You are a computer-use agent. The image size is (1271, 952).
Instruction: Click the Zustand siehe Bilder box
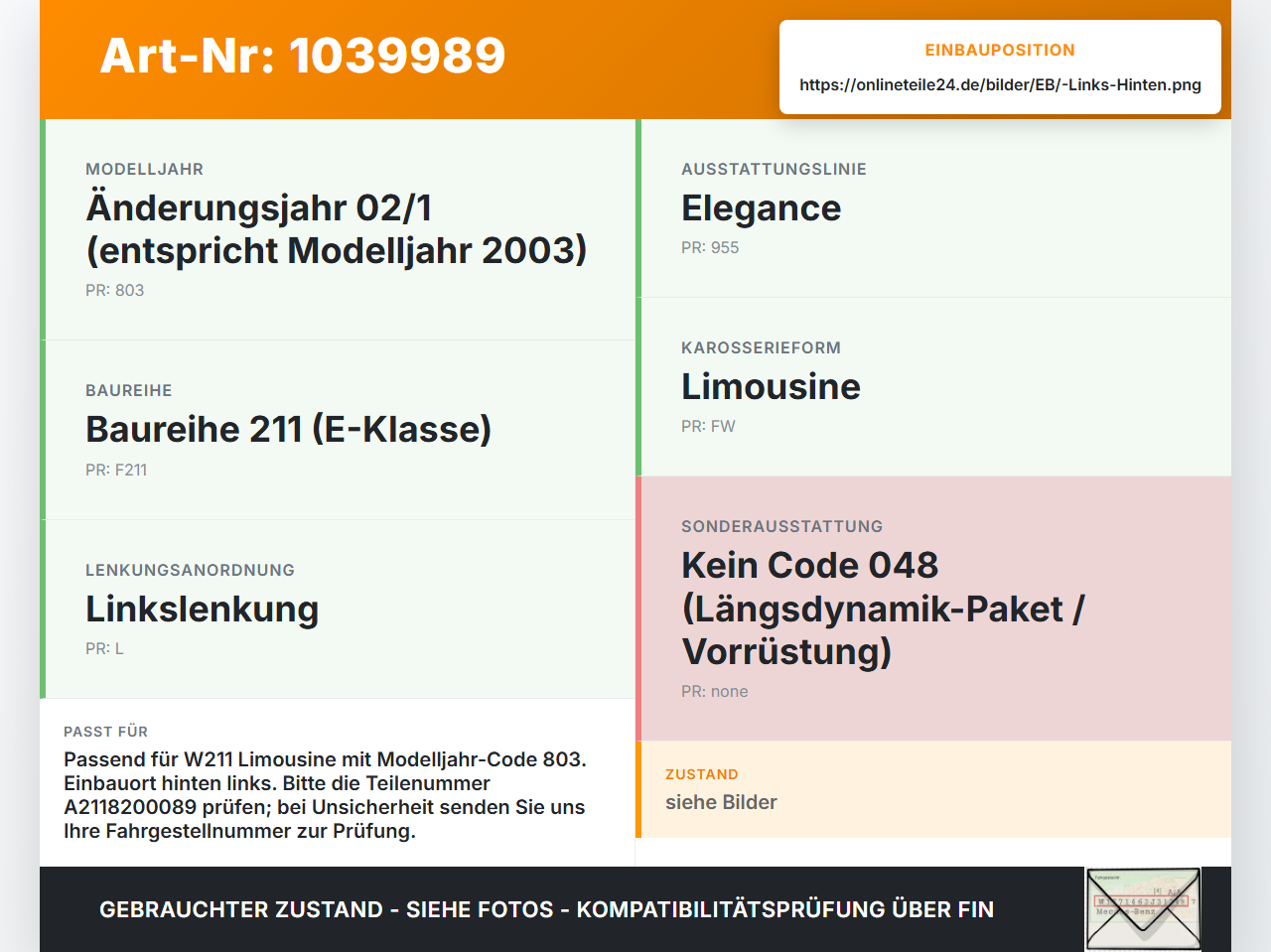pyautogui.click(x=933, y=789)
